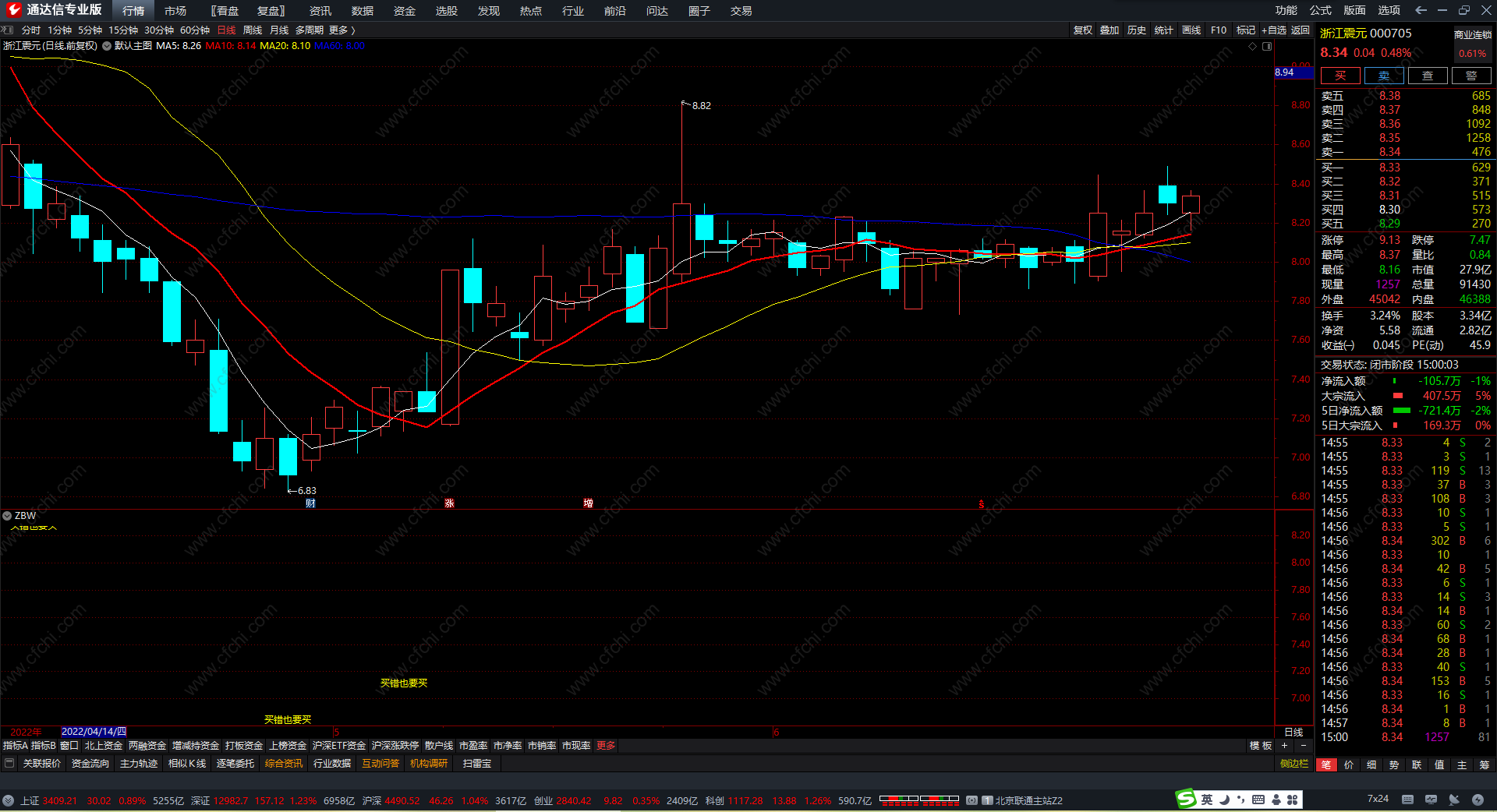This screenshot has height=812, width=1497.
Task: Click the 财 marker on the chart axis
Action: click(x=310, y=503)
